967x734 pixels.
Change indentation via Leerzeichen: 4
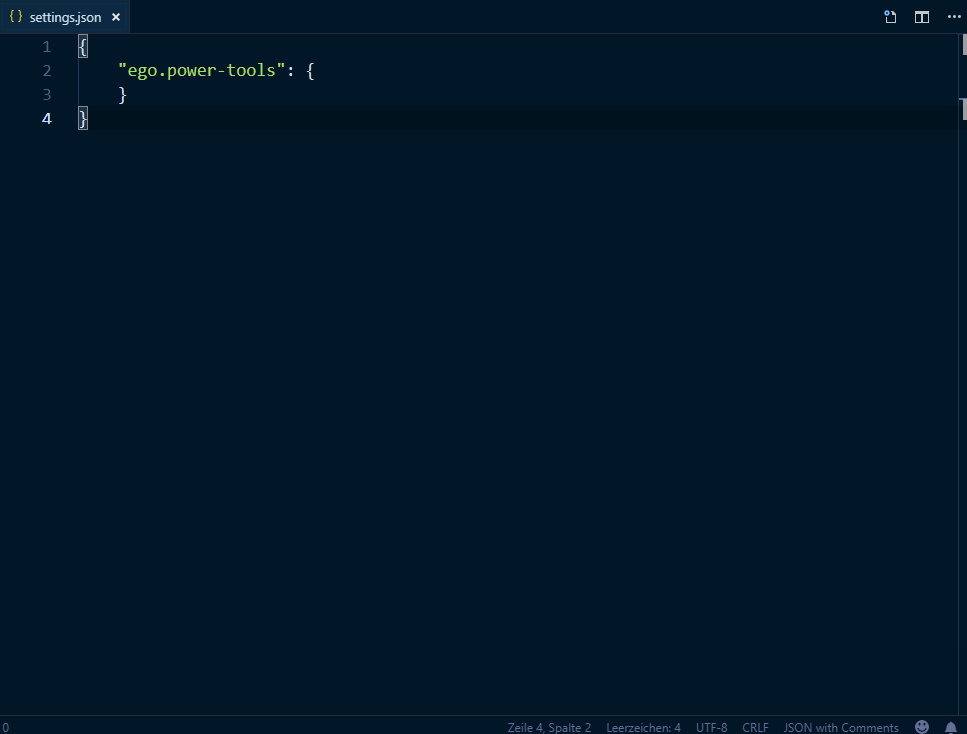643,727
